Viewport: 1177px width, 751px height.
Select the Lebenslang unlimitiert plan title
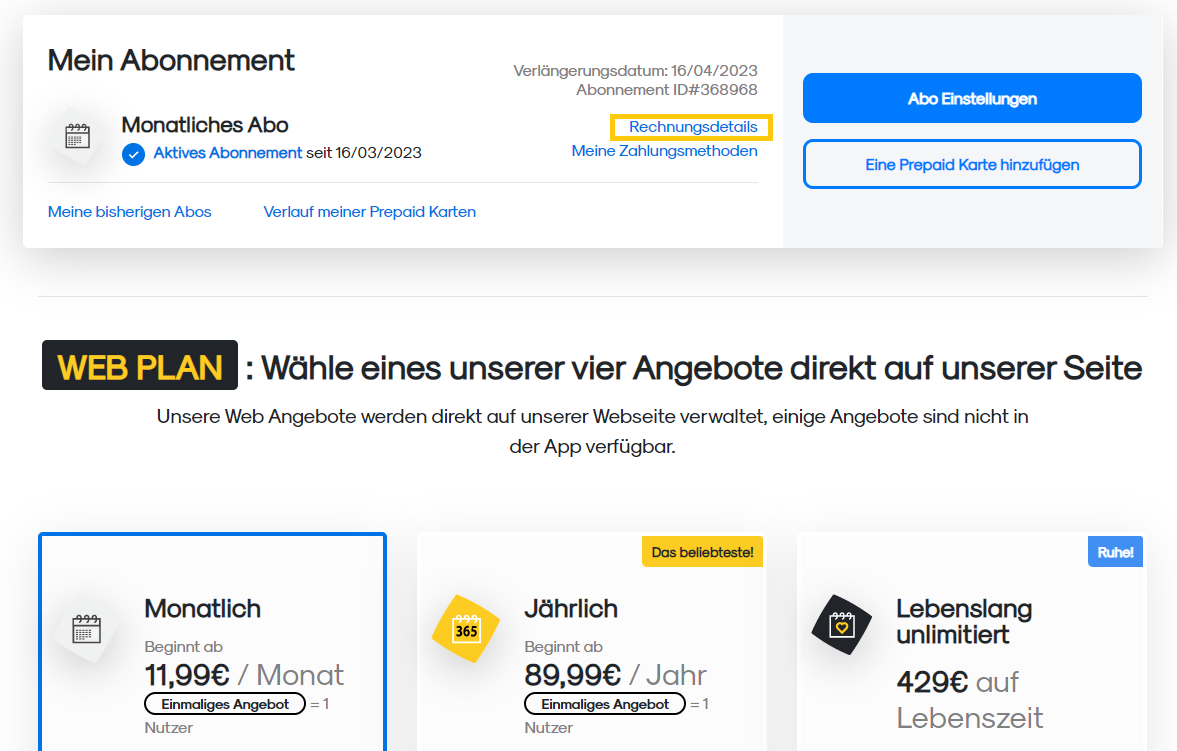click(964, 622)
